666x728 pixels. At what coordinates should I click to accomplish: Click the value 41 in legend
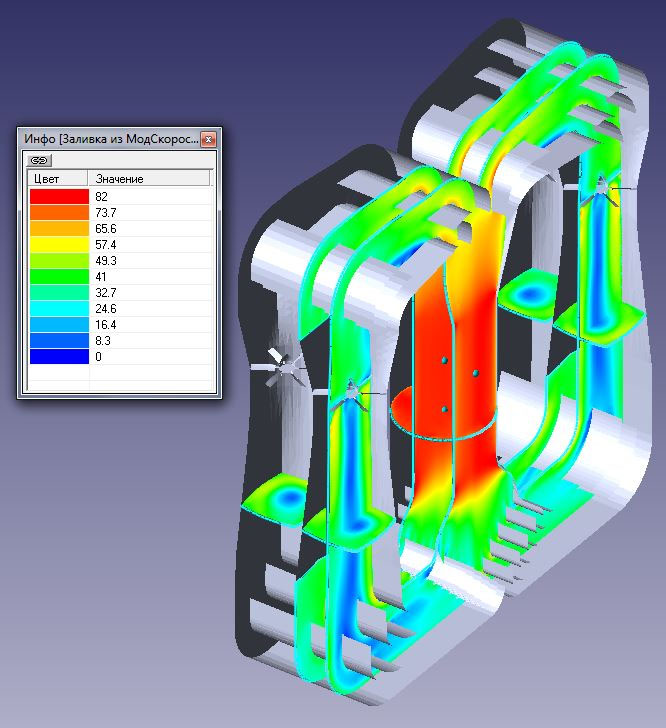click(101, 277)
